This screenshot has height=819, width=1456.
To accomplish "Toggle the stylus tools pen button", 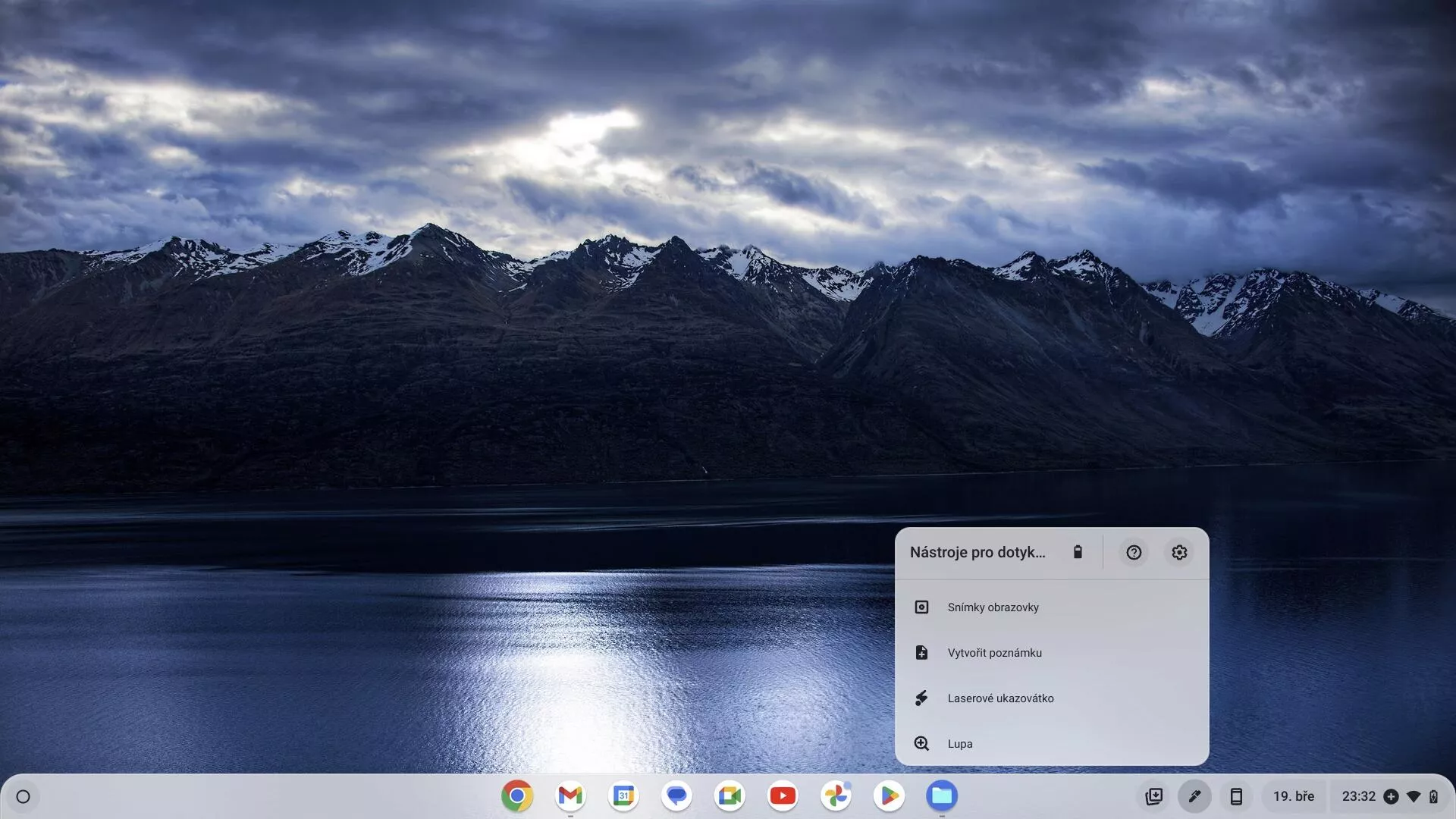I will tap(1194, 796).
